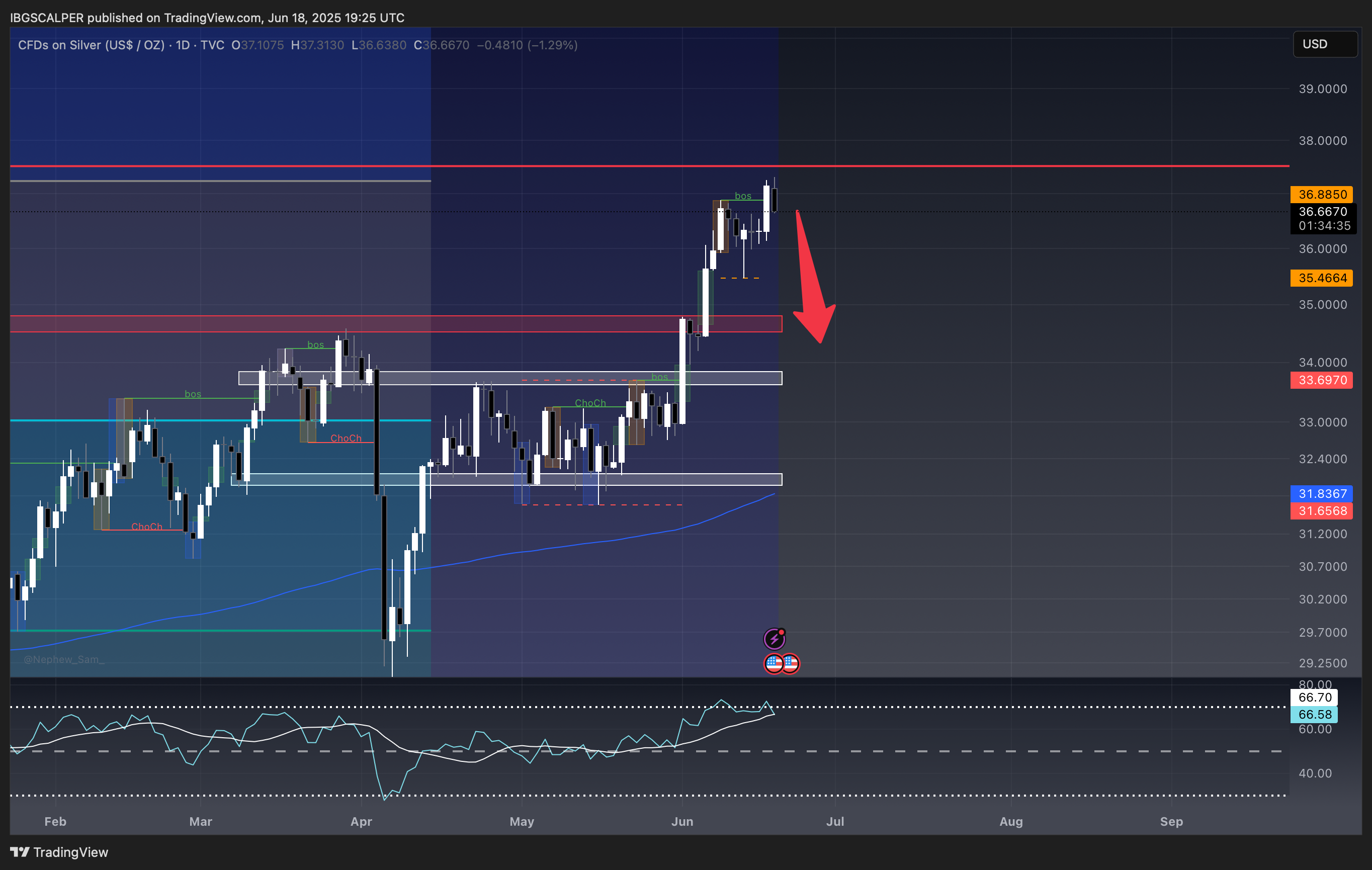Click the TradingView logo at the bottom
The width and height of the screenshot is (1372, 870).
click(59, 852)
